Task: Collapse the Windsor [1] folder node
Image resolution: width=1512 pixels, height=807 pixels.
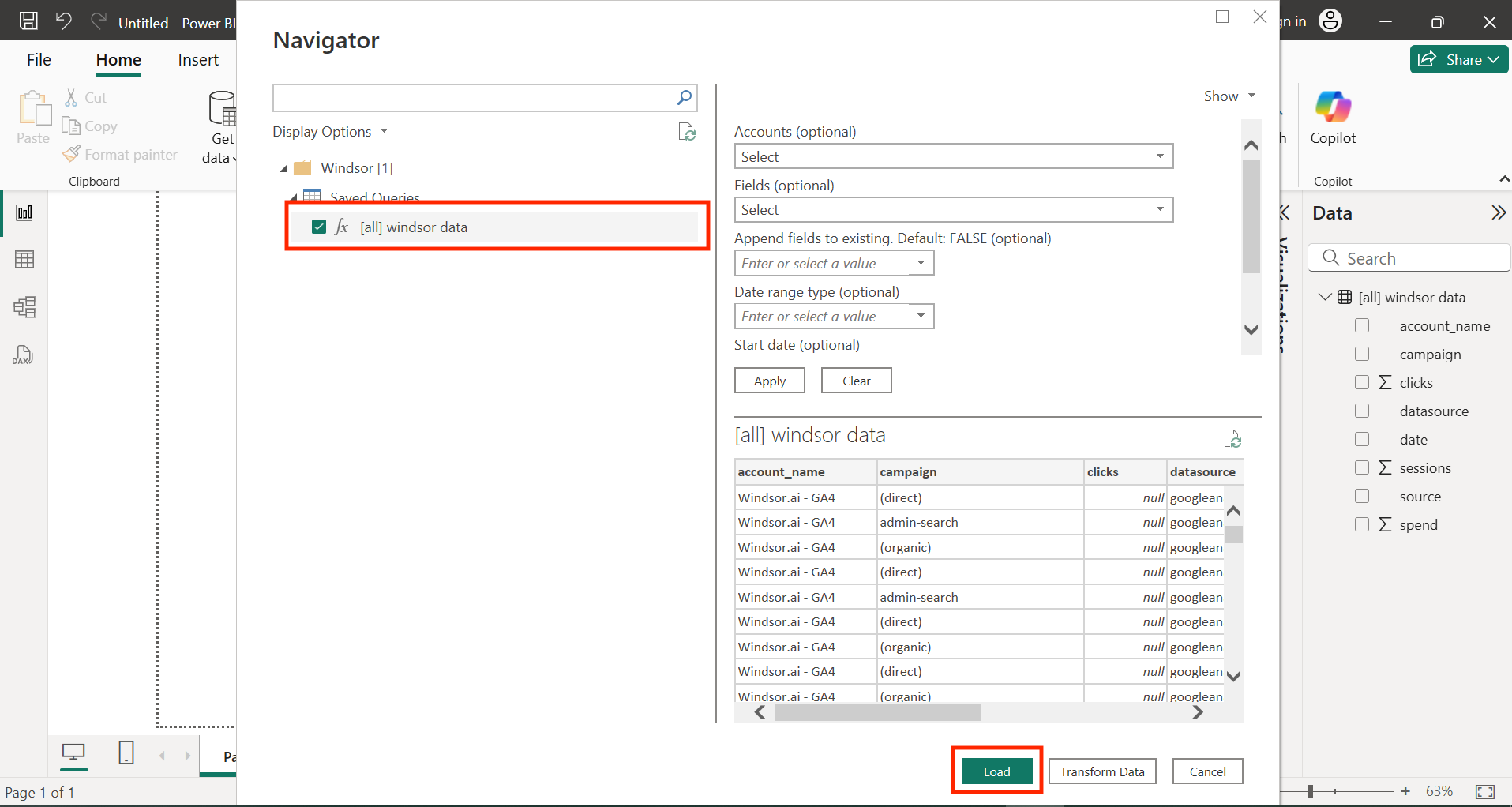Action: (x=283, y=168)
